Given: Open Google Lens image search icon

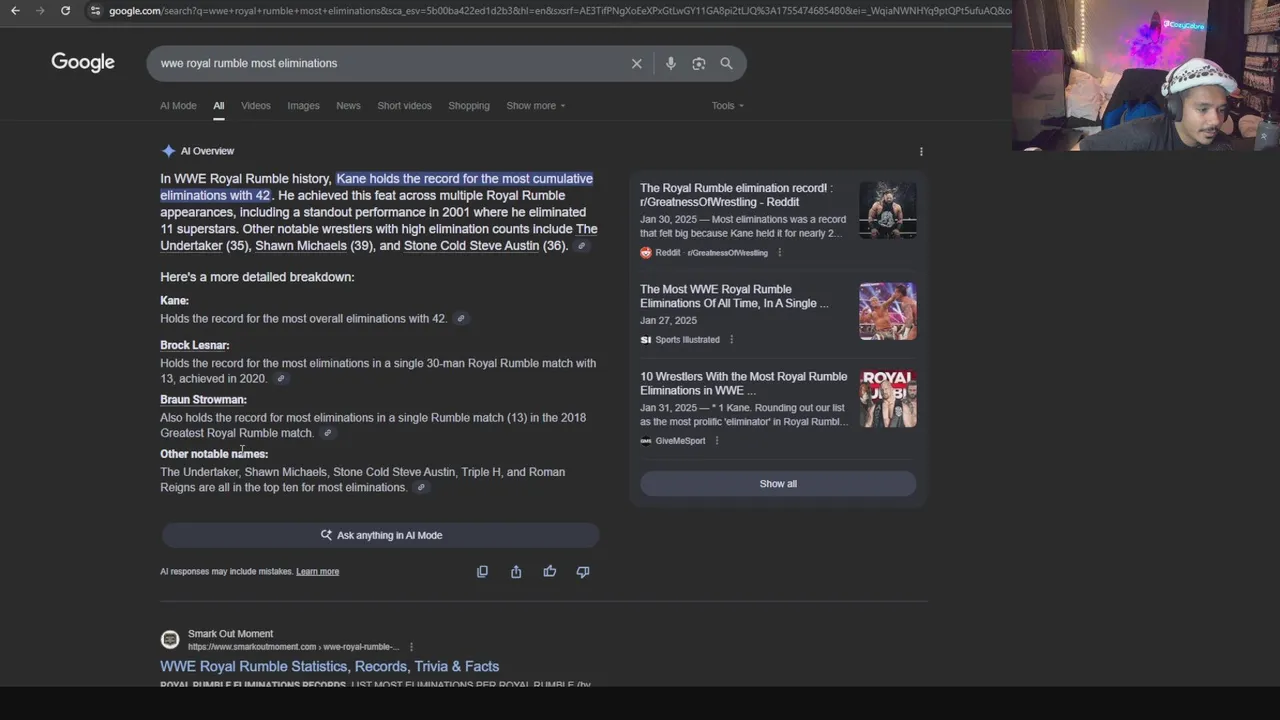Looking at the screenshot, I should (699, 63).
